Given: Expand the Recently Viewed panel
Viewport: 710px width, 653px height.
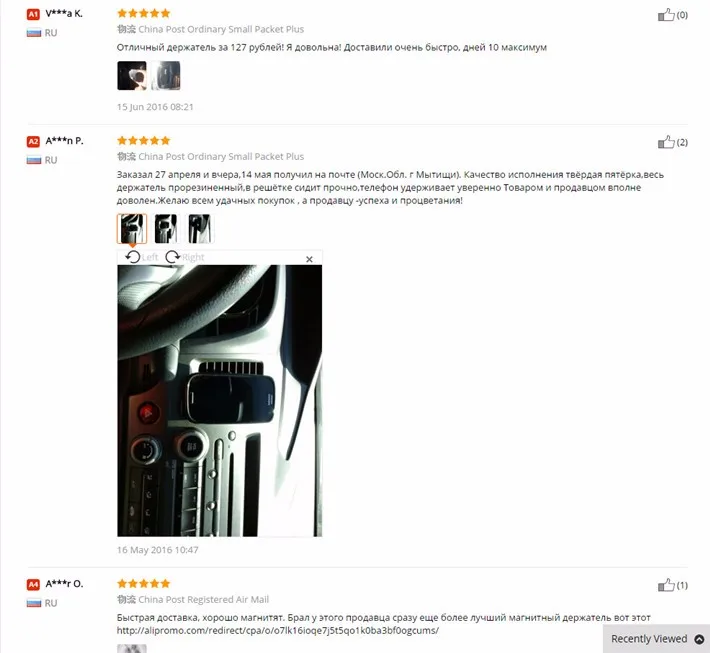Looking at the screenshot, I should coord(657,639).
